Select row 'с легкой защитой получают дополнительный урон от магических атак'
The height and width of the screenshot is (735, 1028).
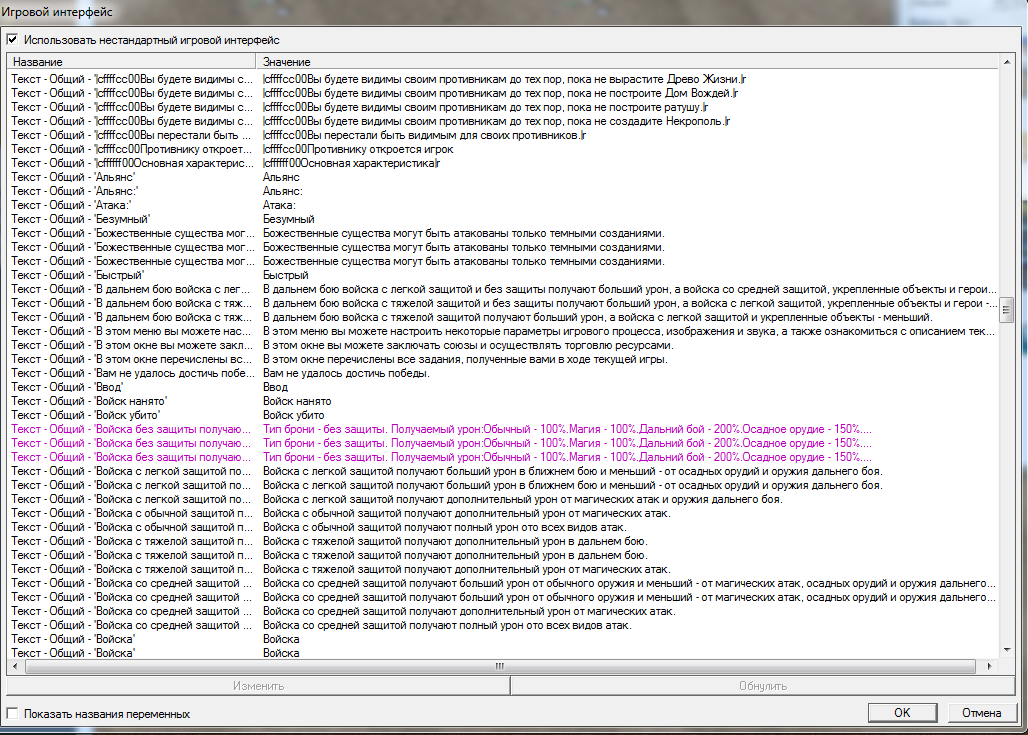click(503, 499)
